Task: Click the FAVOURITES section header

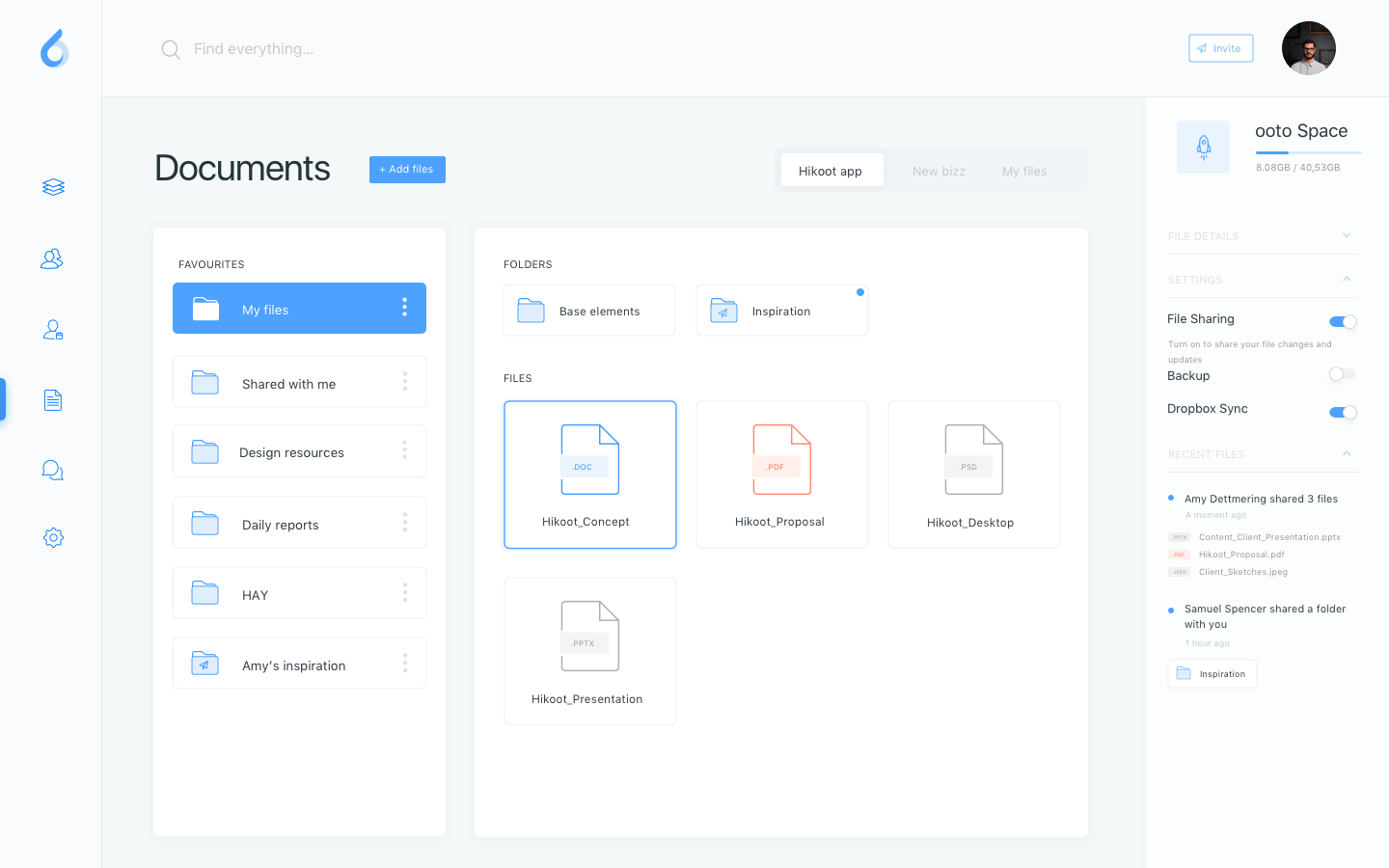Action: (x=211, y=264)
